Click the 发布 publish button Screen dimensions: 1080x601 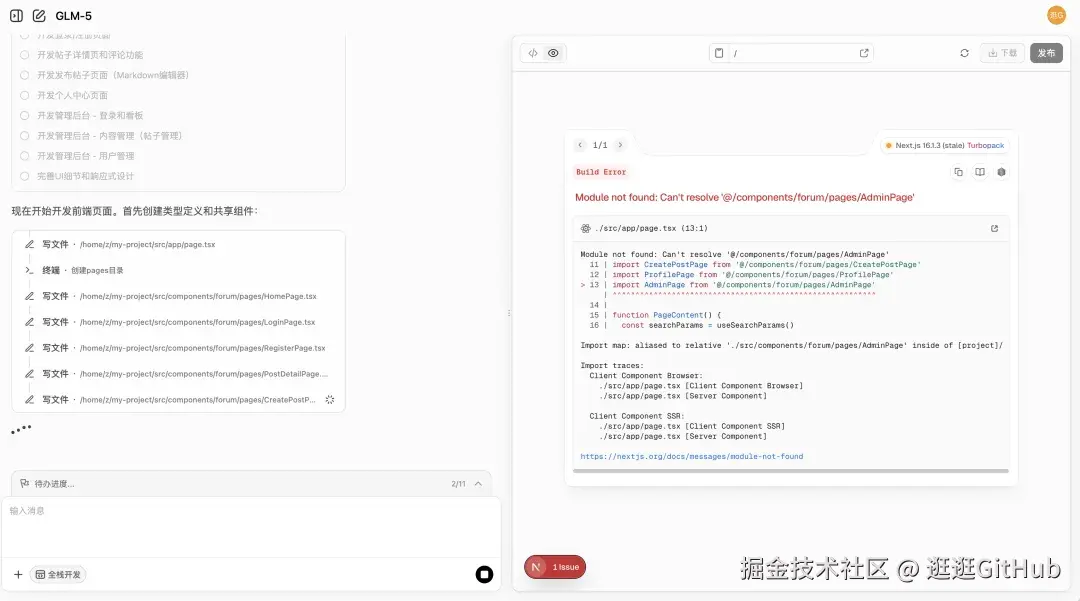pyautogui.click(x=1046, y=53)
